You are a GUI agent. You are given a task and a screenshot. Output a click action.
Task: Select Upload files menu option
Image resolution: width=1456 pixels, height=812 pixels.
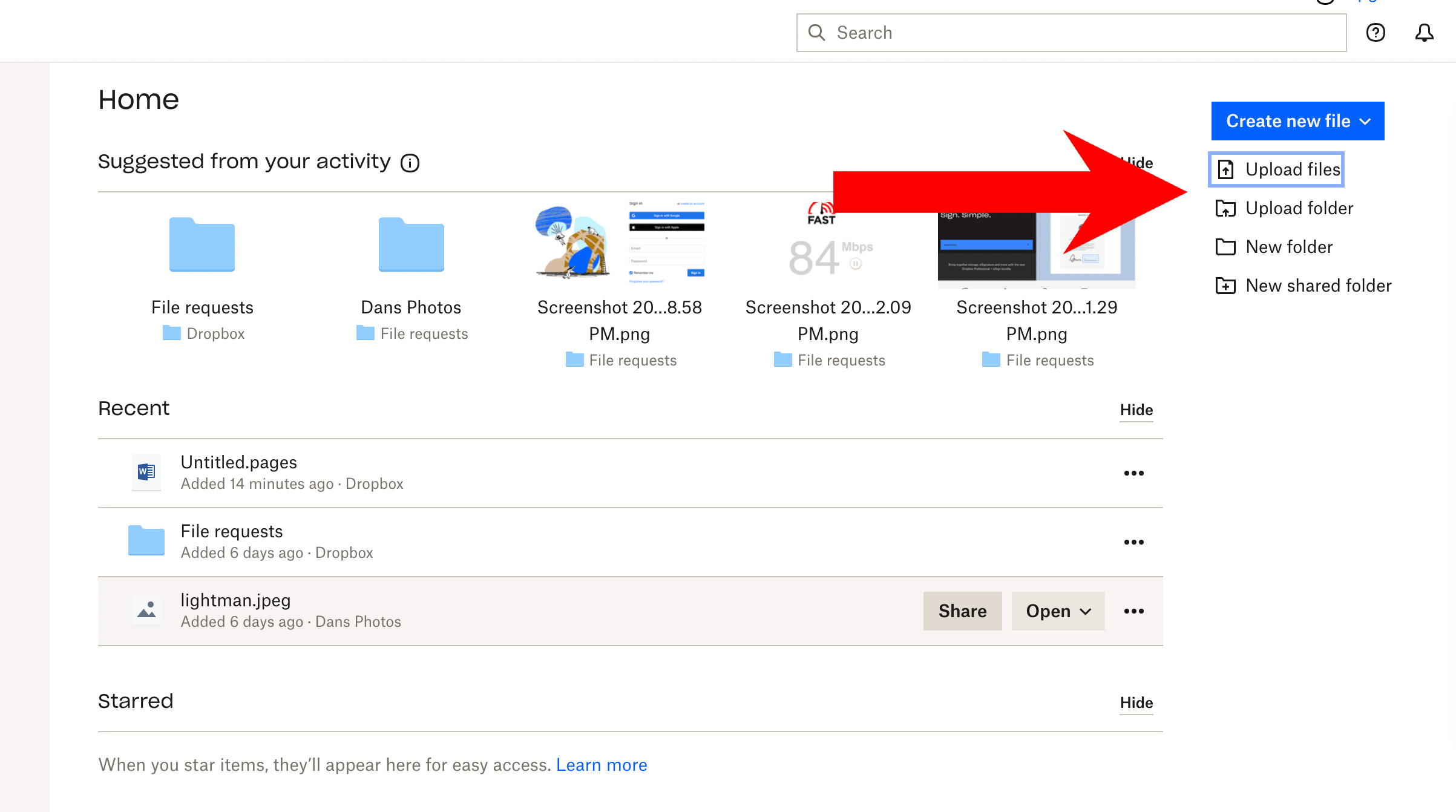click(x=1277, y=169)
